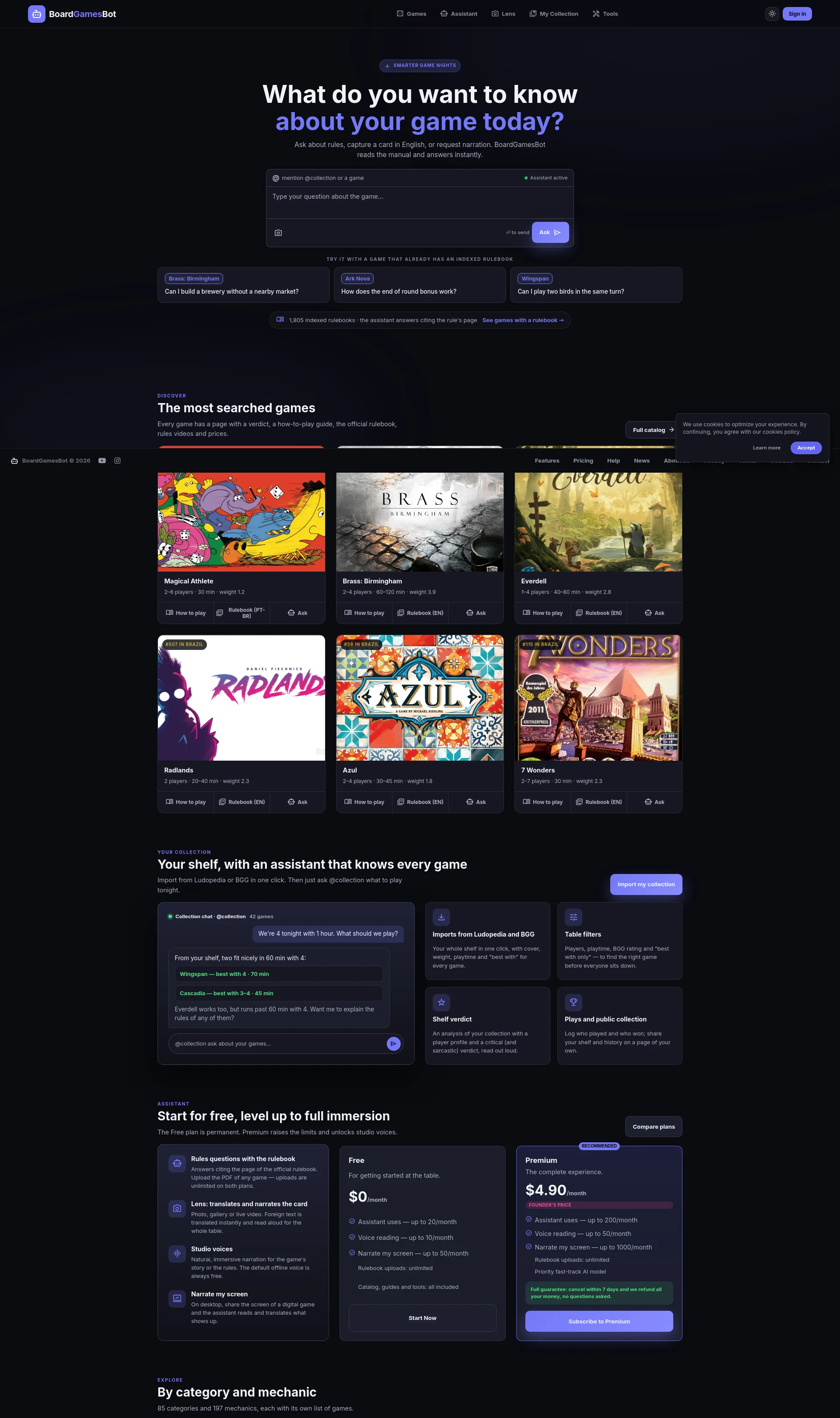Select My Collection in the navigation bar
840x1418 pixels.
point(553,14)
